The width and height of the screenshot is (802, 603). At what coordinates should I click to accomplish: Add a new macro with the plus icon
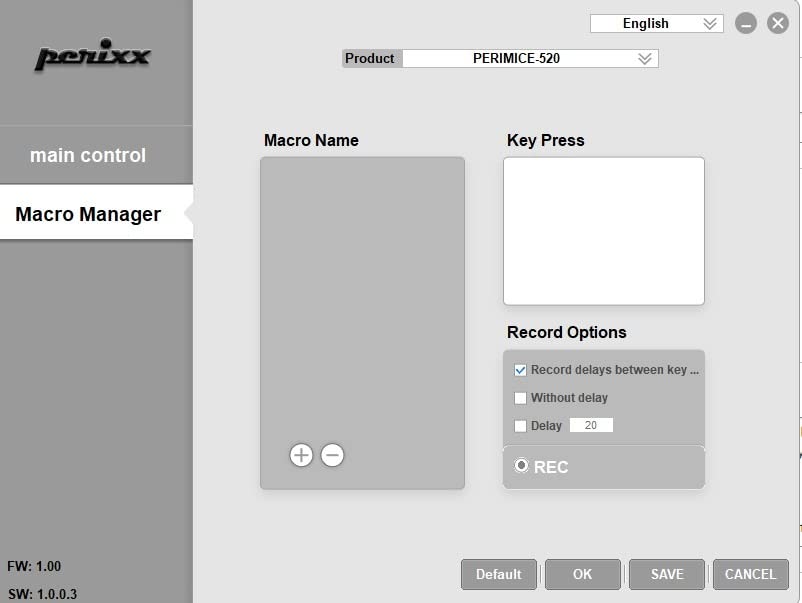coord(301,455)
